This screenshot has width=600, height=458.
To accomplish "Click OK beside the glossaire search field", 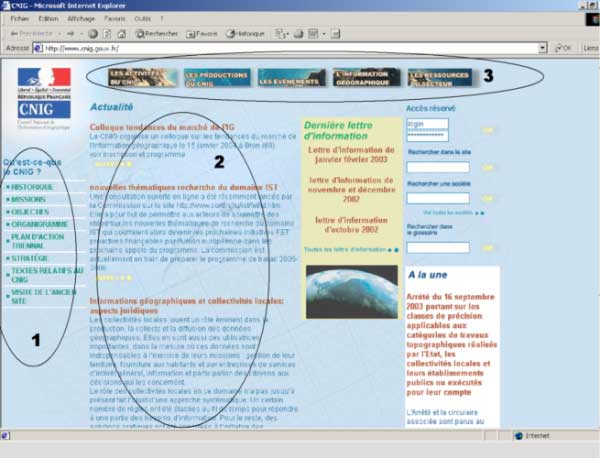I will pos(488,248).
